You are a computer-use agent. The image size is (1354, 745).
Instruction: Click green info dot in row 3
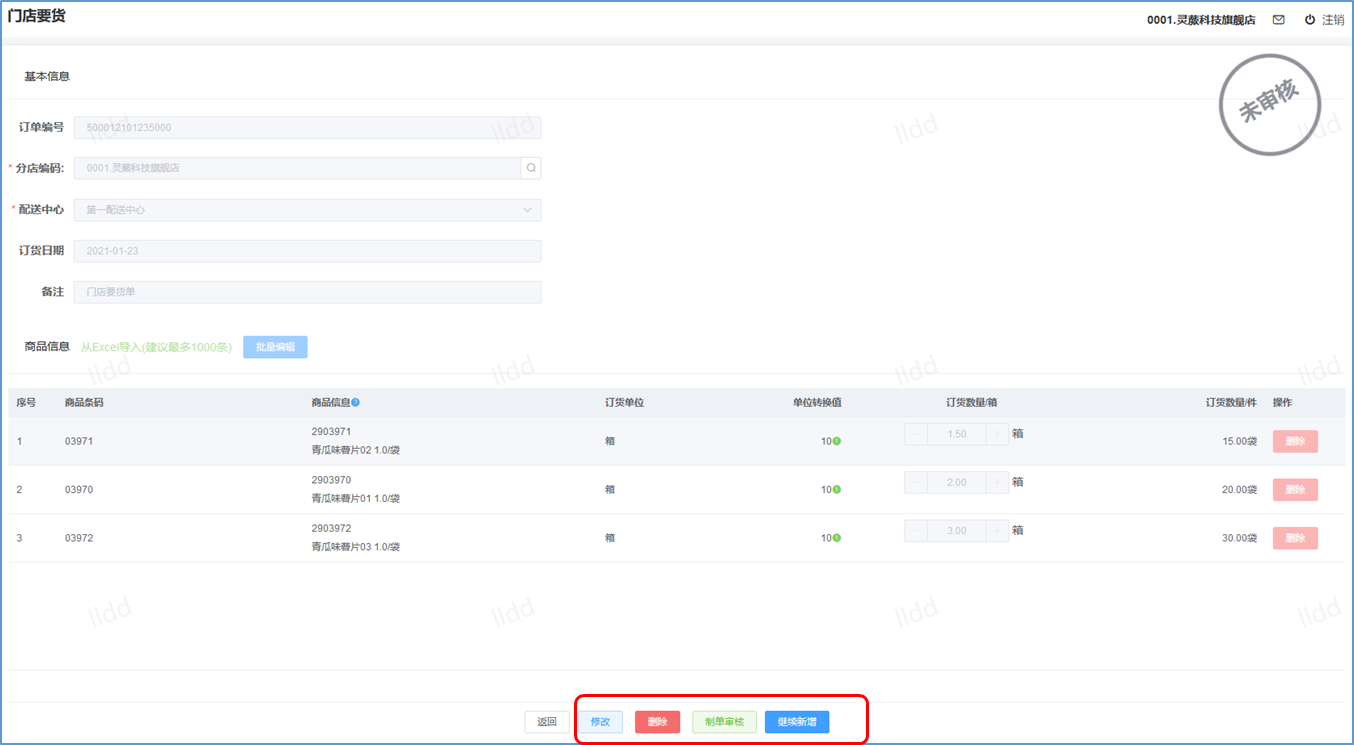tap(836, 538)
